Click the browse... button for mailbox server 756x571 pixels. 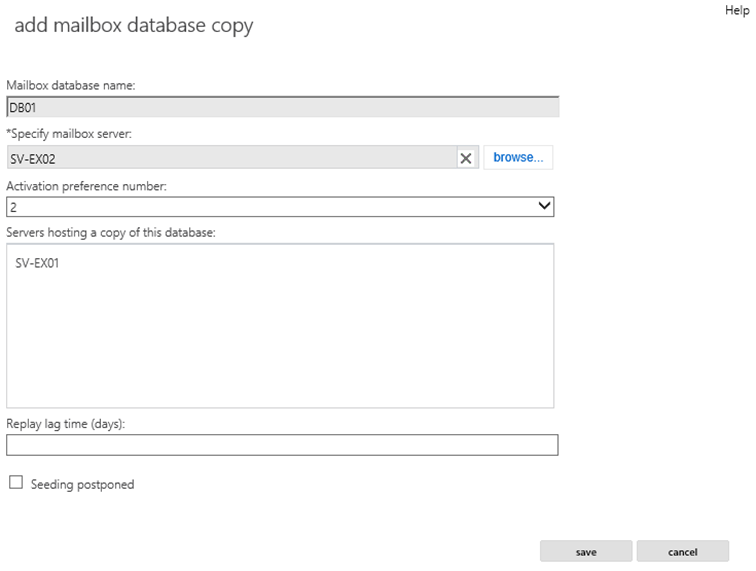tap(518, 157)
